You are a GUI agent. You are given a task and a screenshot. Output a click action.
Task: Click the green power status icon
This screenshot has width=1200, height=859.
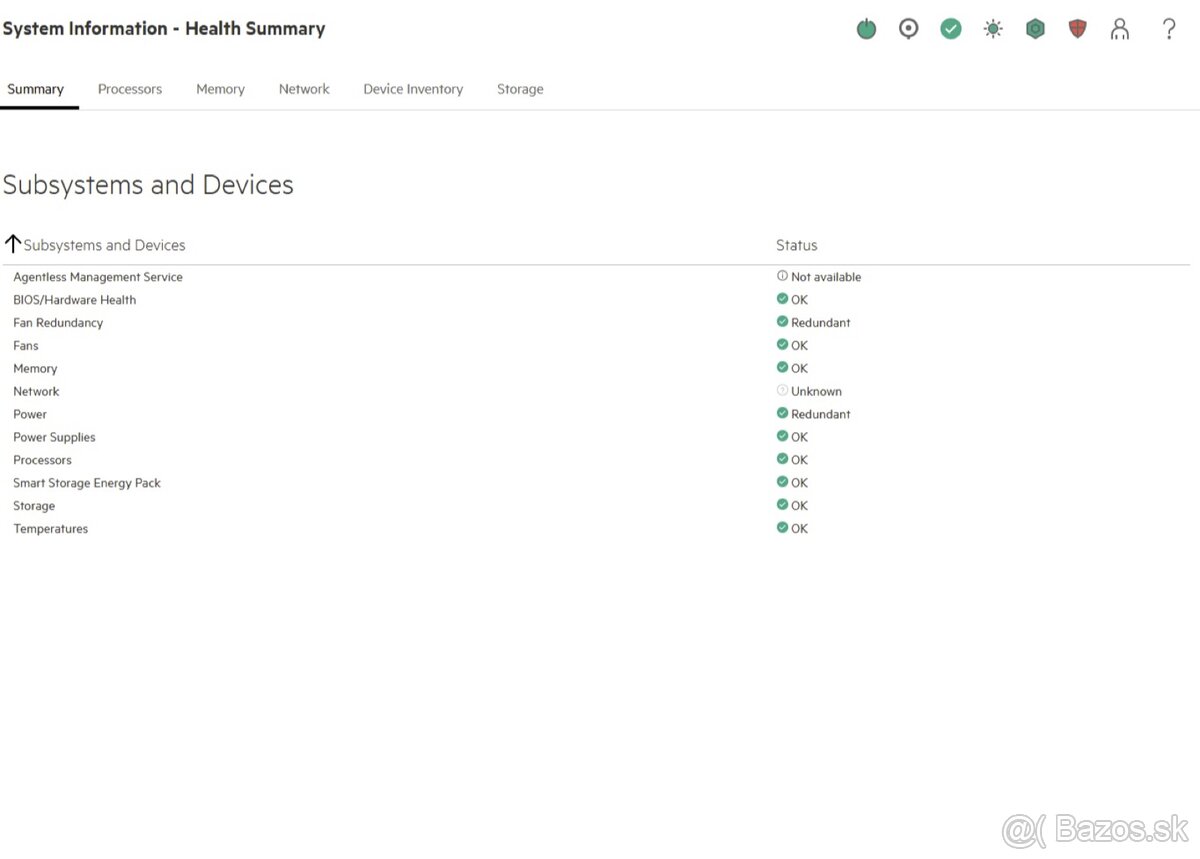point(866,29)
